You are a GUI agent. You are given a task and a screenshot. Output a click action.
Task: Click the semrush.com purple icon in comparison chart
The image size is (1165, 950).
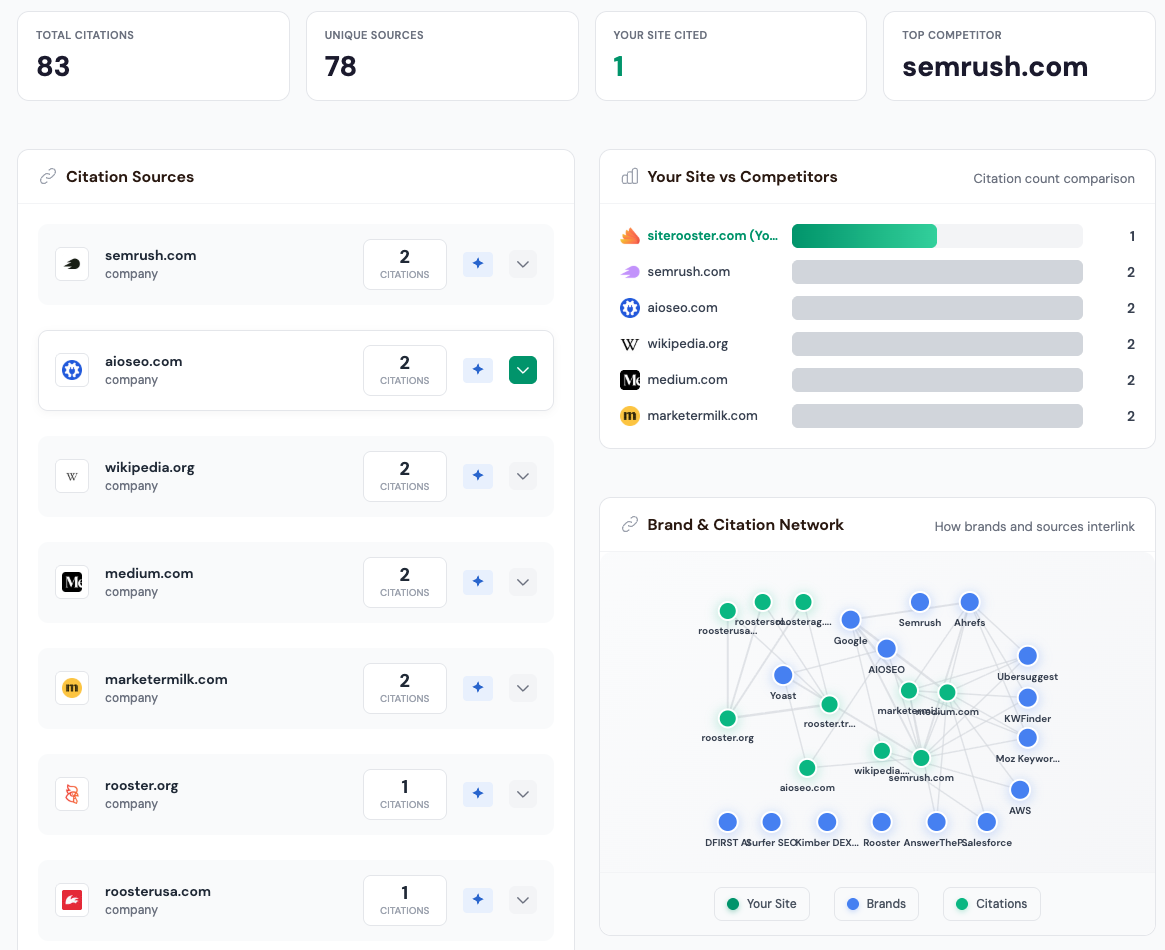[630, 272]
